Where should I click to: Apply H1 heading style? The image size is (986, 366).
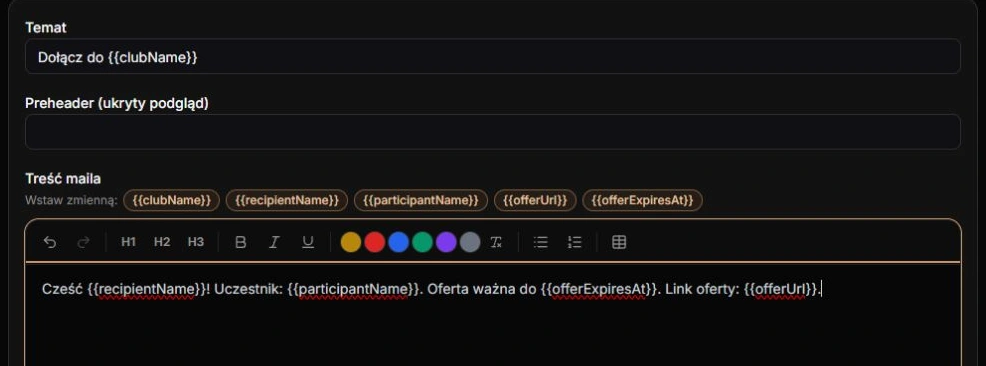click(x=128, y=242)
